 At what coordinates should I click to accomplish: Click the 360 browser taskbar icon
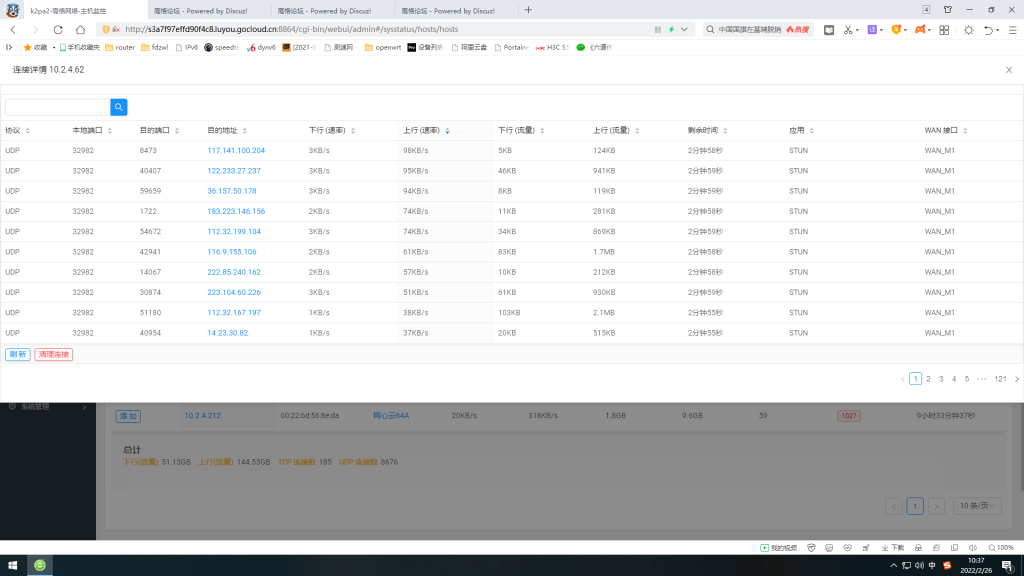[40, 566]
